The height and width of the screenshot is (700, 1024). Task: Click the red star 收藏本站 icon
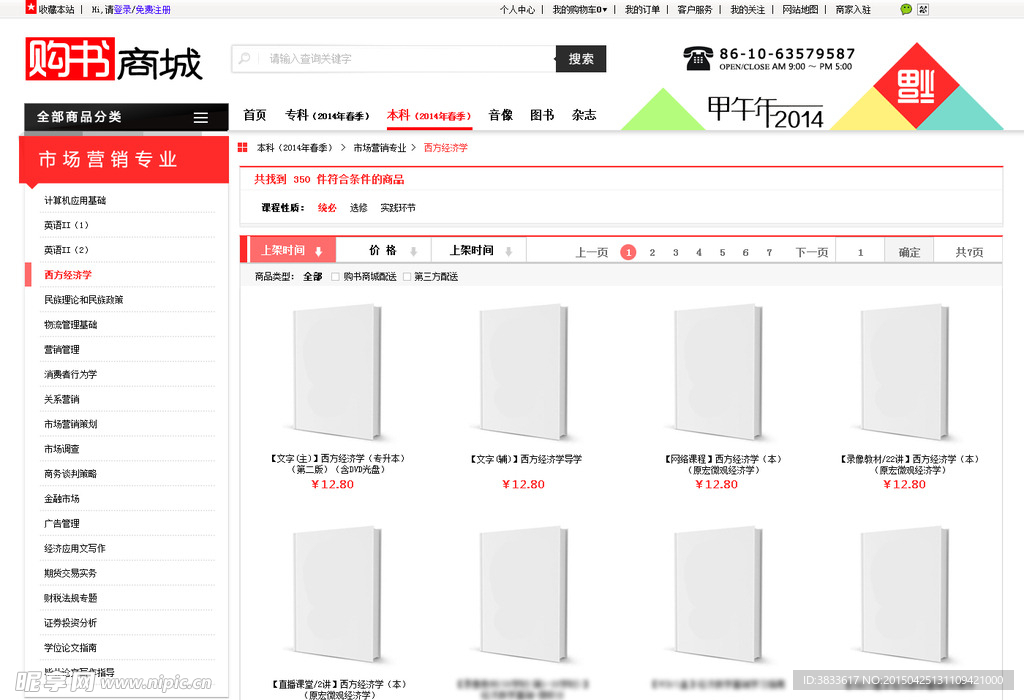click(30, 9)
